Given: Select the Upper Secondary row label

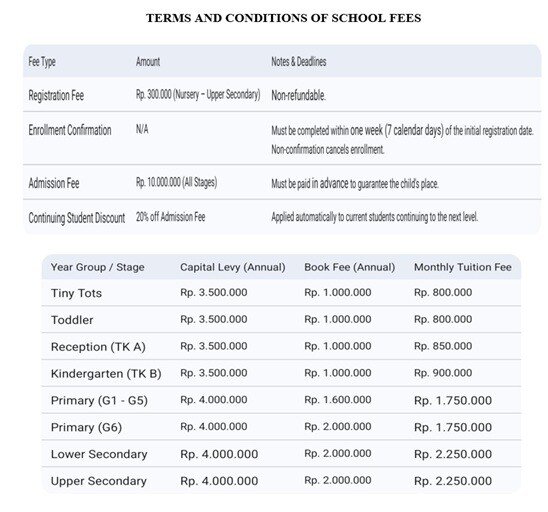Looking at the screenshot, I should click(x=99, y=481).
